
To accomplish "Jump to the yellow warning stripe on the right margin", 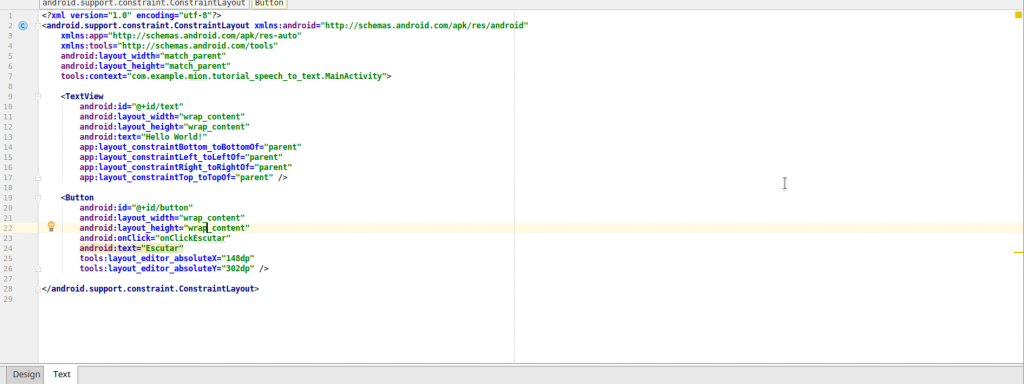I will coord(1018,251).
